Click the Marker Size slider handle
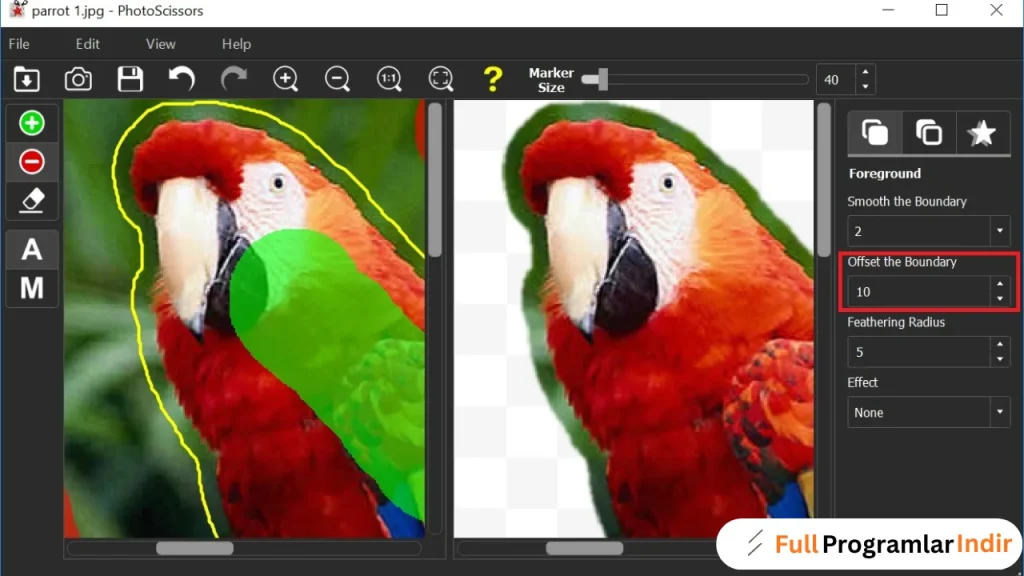This screenshot has width=1024, height=576. [x=601, y=79]
